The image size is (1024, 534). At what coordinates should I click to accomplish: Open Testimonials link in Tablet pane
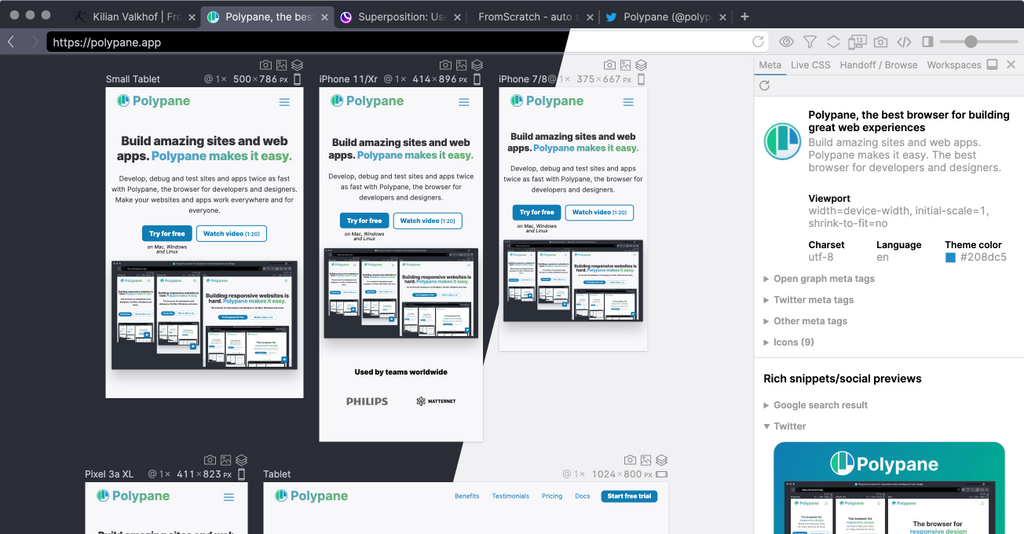(x=510, y=496)
